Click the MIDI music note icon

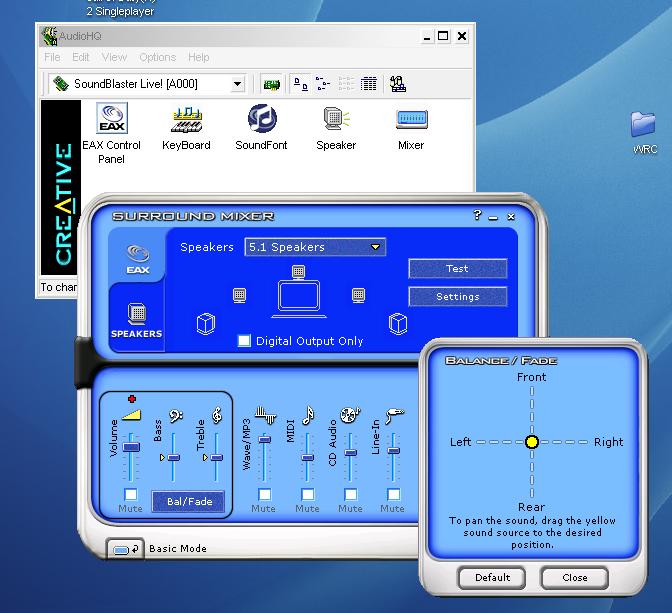coord(308,415)
